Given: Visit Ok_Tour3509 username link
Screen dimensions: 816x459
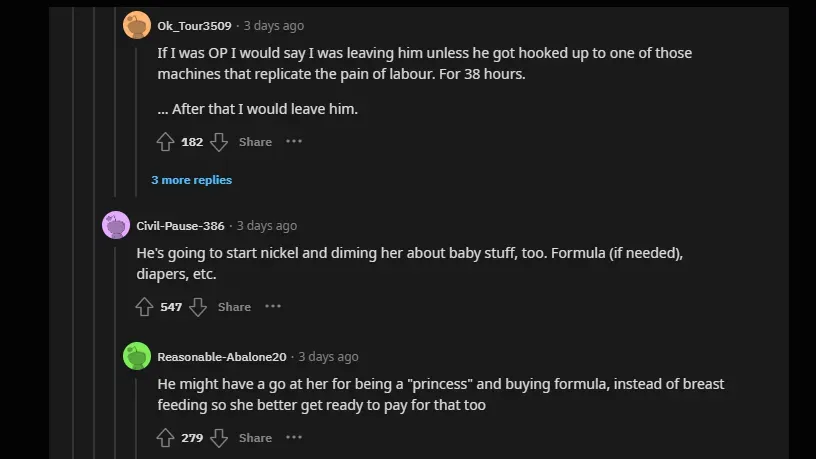Looking at the screenshot, I should click(195, 26).
